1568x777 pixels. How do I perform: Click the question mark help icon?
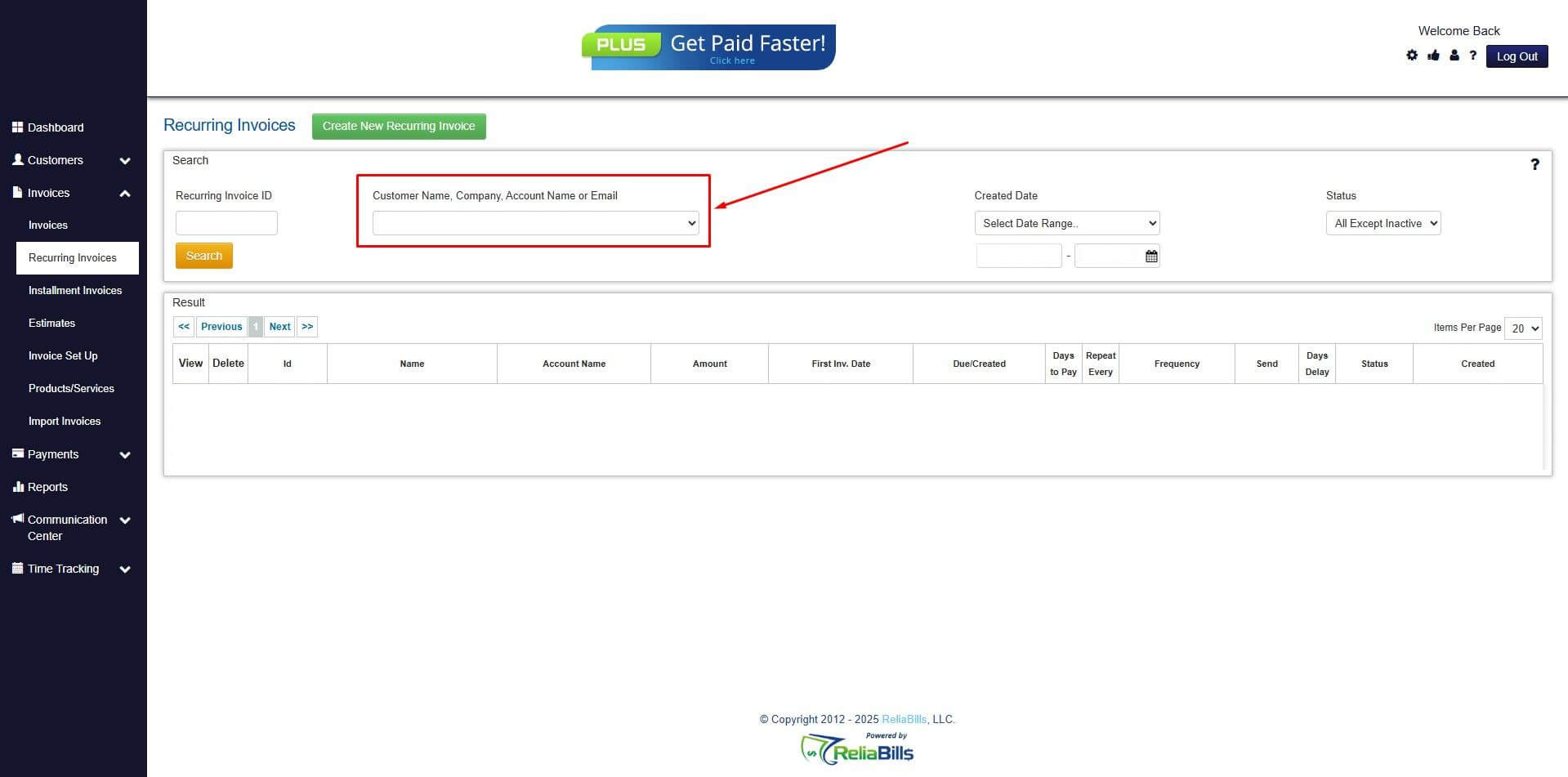[x=1474, y=56]
